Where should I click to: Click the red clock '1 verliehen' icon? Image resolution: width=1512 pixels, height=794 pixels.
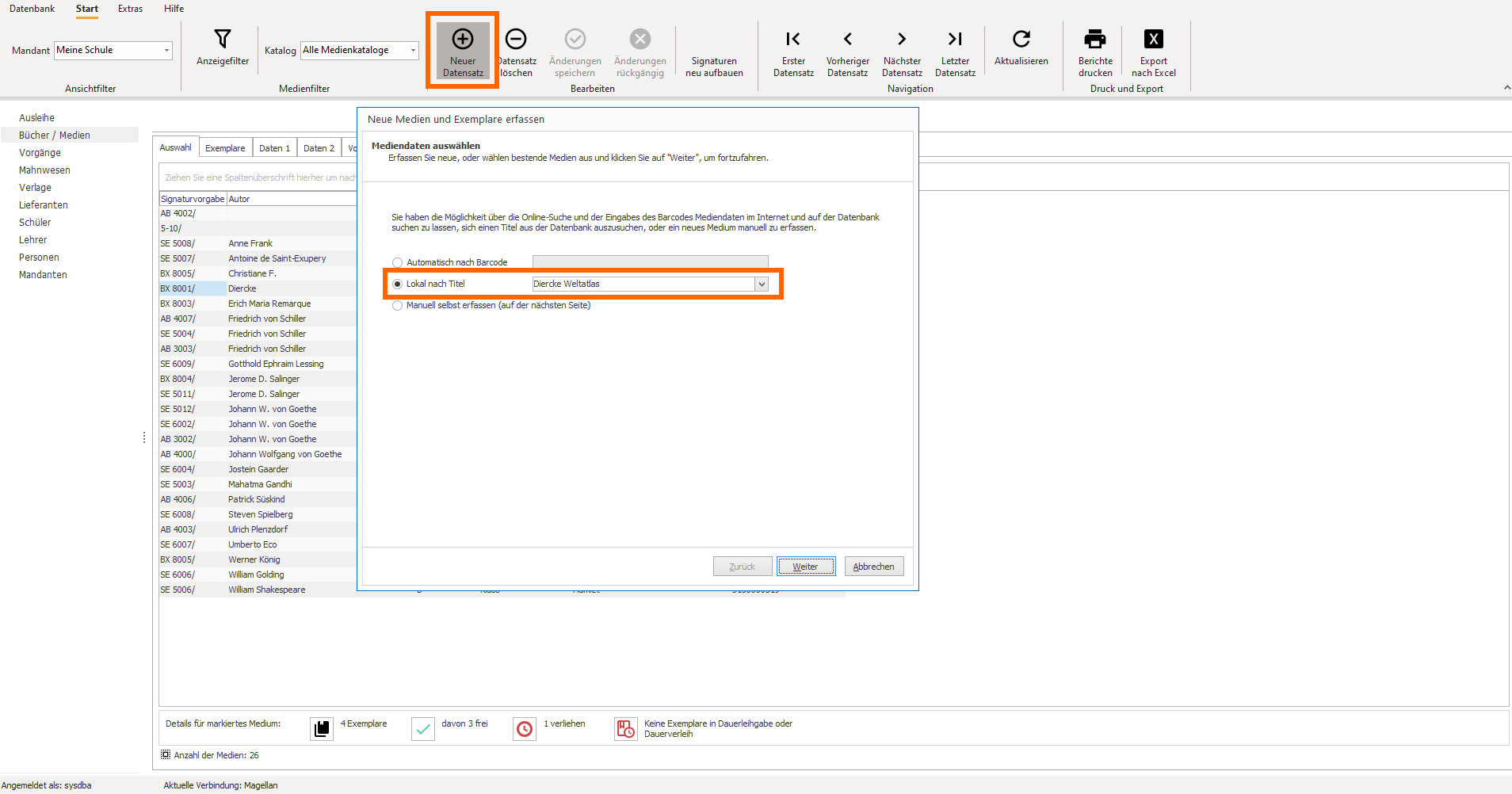[x=525, y=729]
